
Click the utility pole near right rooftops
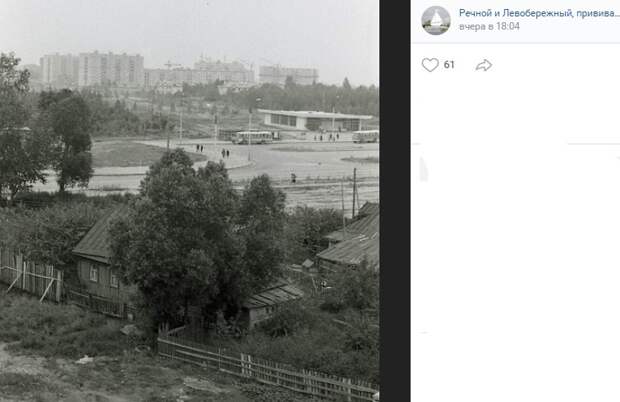tap(354, 193)
